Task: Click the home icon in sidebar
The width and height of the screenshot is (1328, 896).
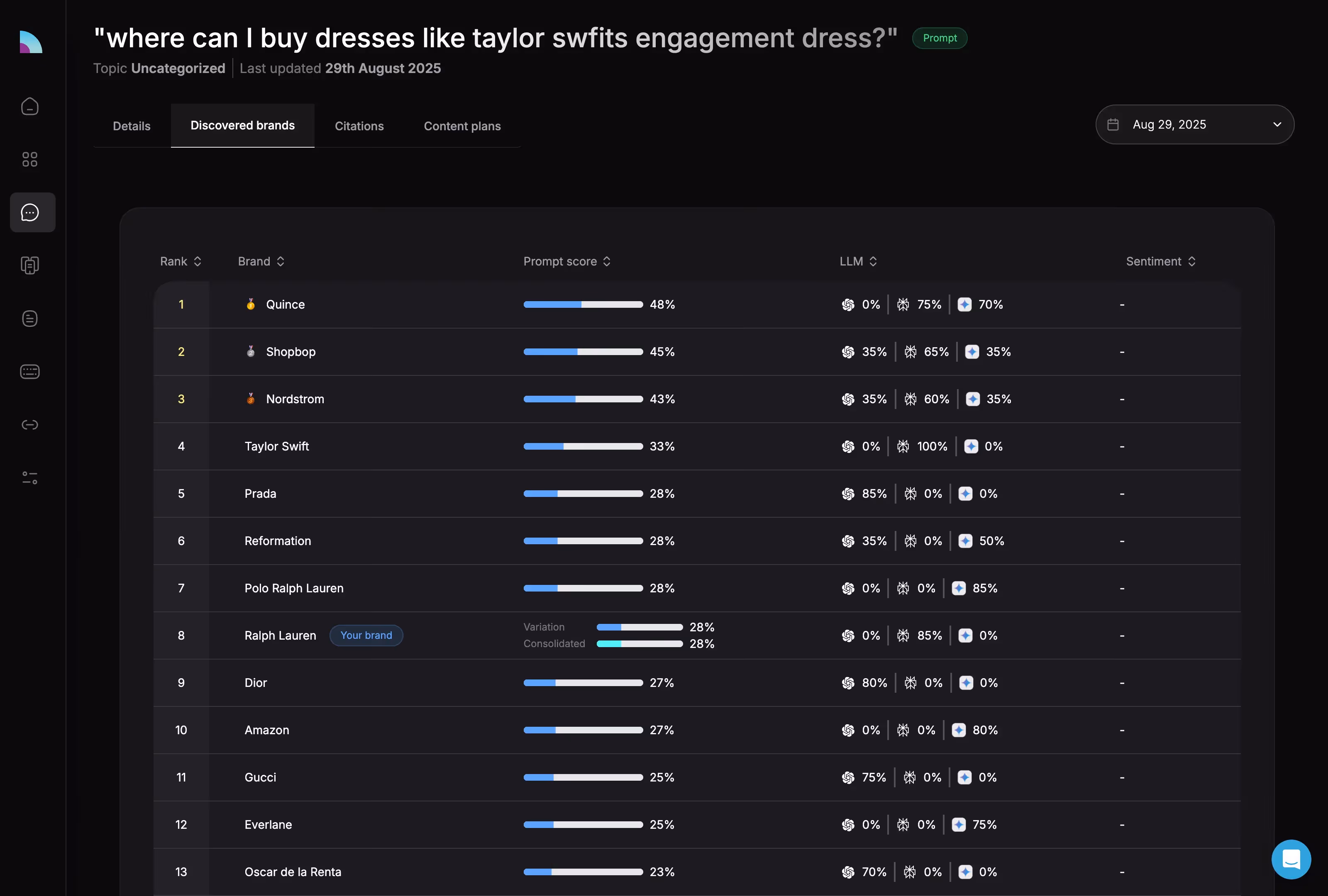Action: 30,107
